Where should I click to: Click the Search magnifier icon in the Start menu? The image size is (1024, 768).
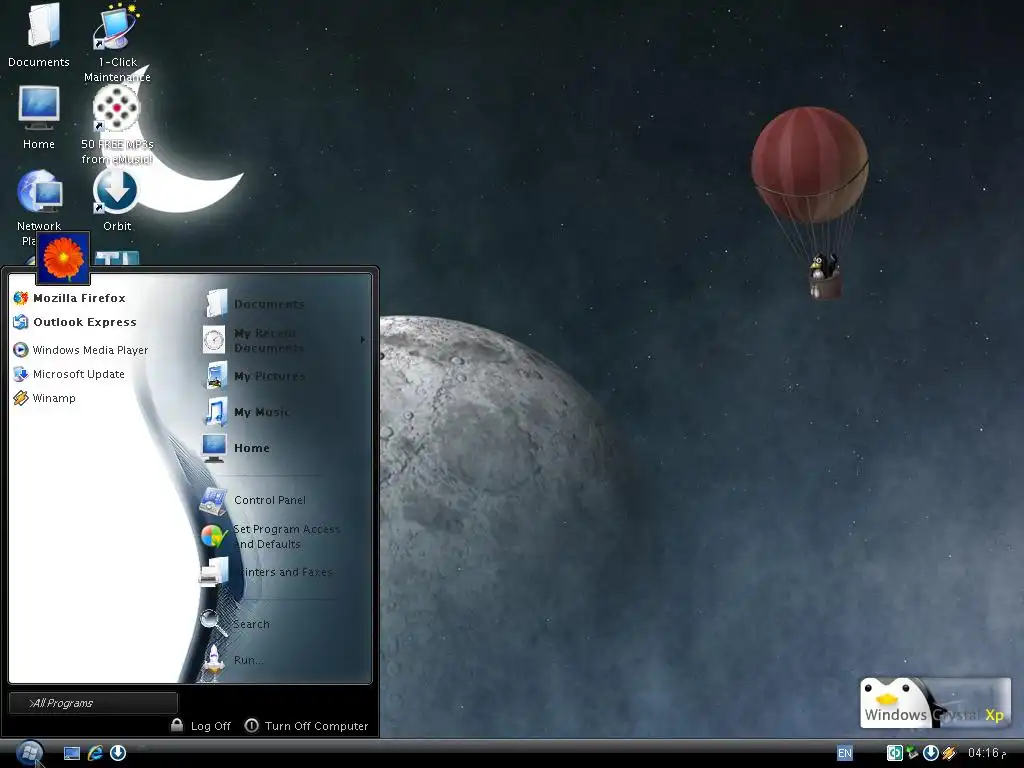tap(214, 623)
